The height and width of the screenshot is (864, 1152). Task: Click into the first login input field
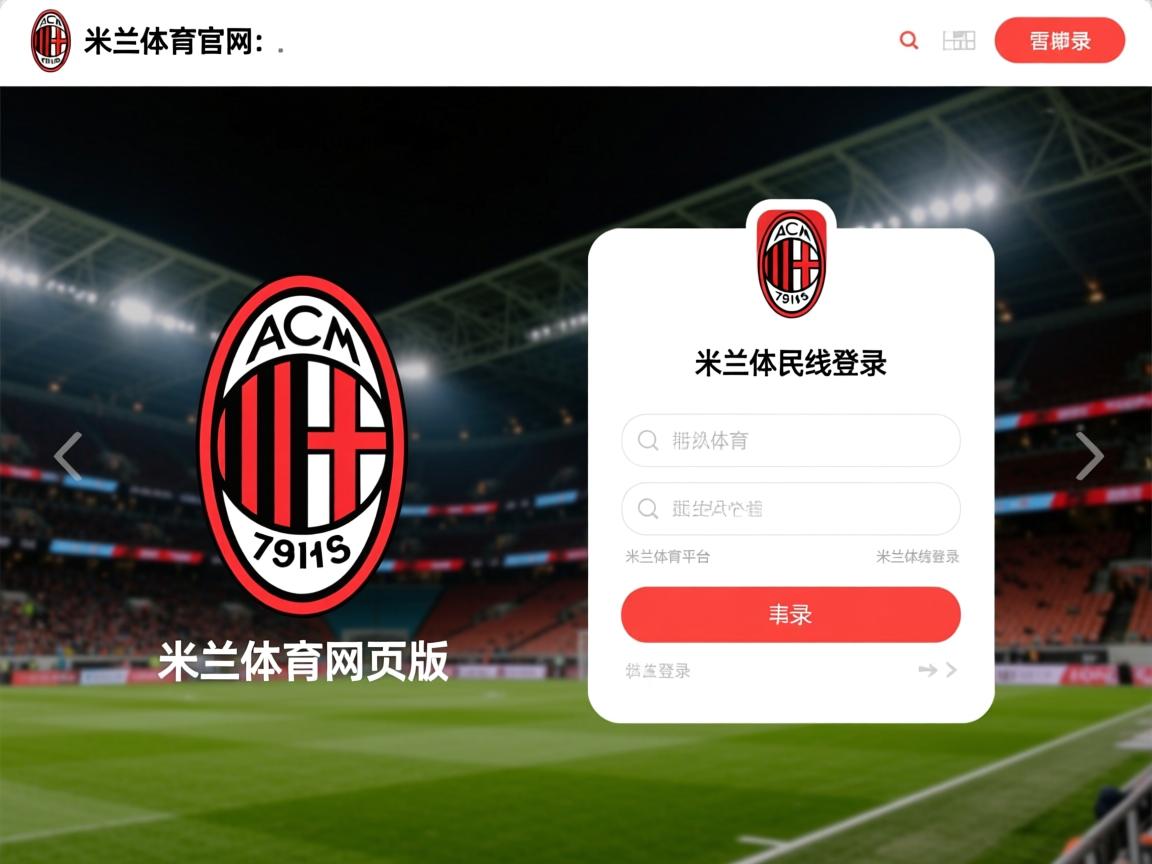[x=791, y=440]
